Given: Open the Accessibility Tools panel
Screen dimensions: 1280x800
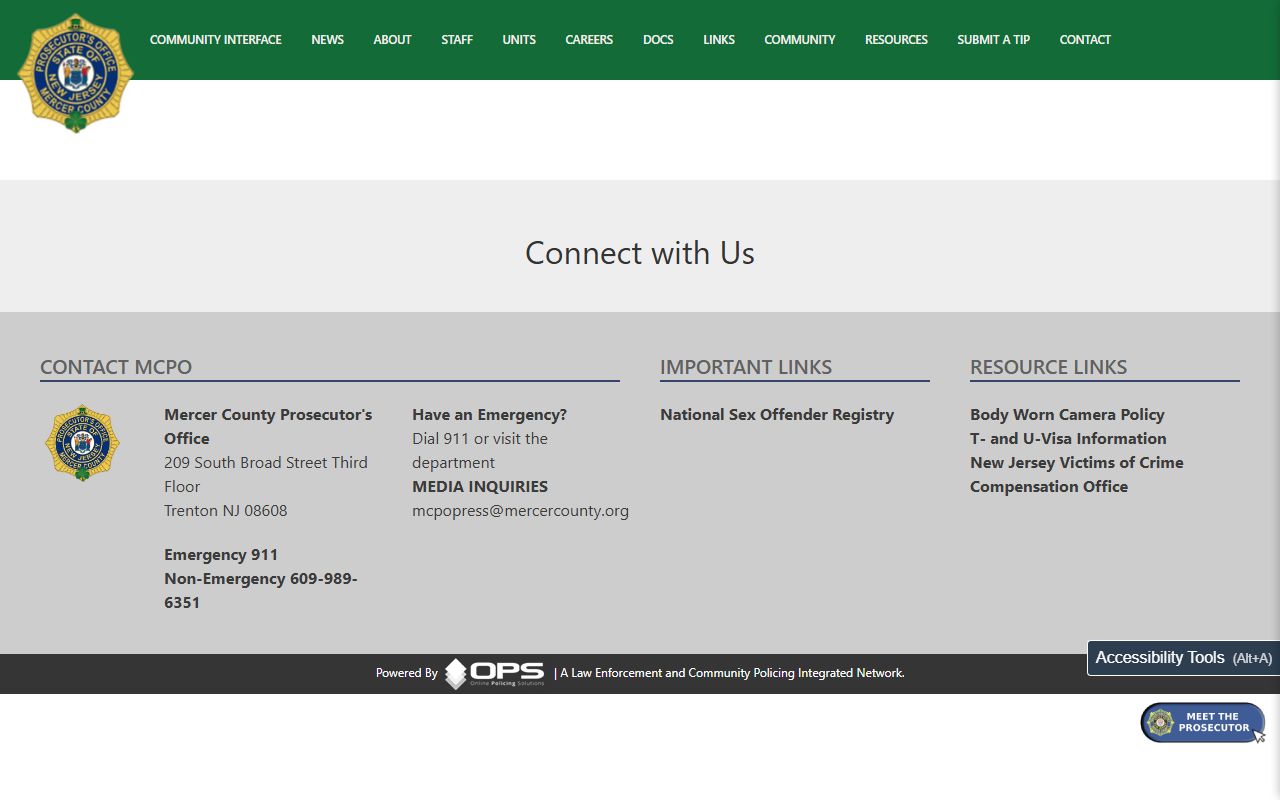Looking at the screenshot, I should click(x=1183, y=658).
